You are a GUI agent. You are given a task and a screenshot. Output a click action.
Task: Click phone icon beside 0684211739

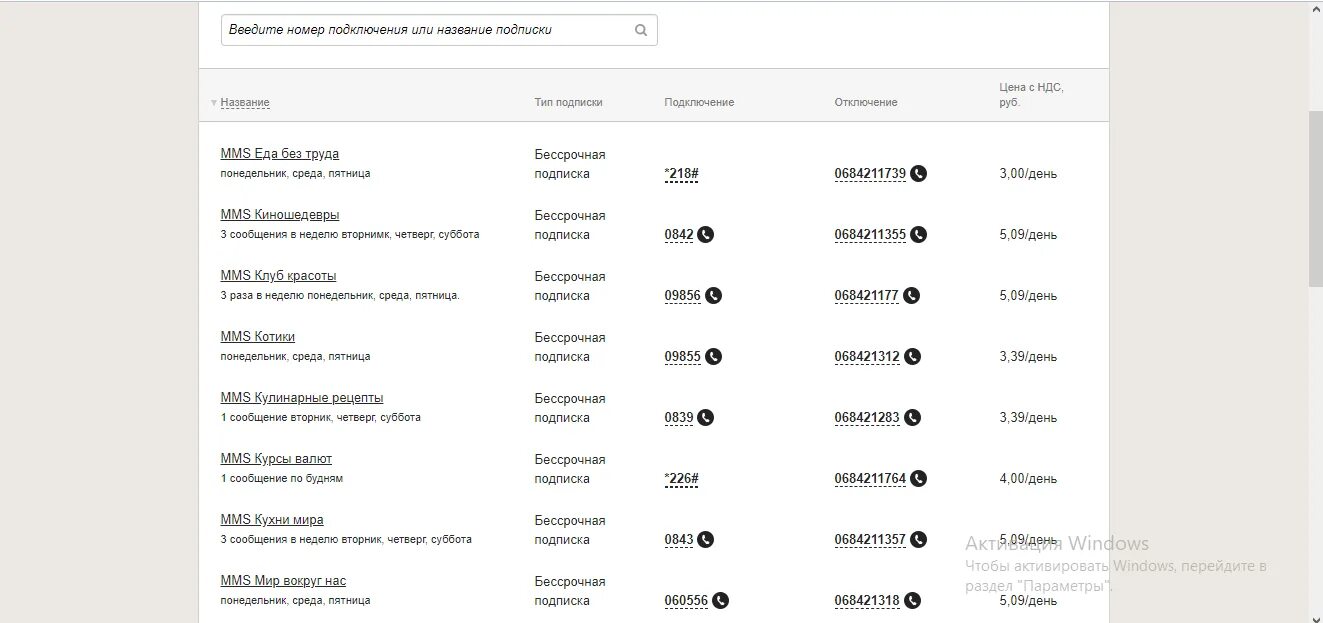point(919,174)
